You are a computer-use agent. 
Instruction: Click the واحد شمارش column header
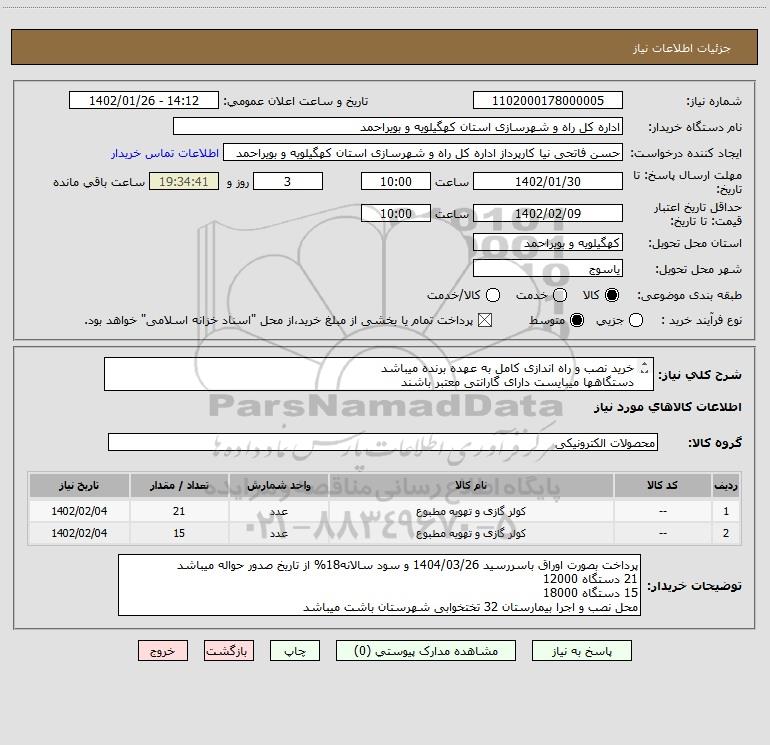(x=278, y=485)
